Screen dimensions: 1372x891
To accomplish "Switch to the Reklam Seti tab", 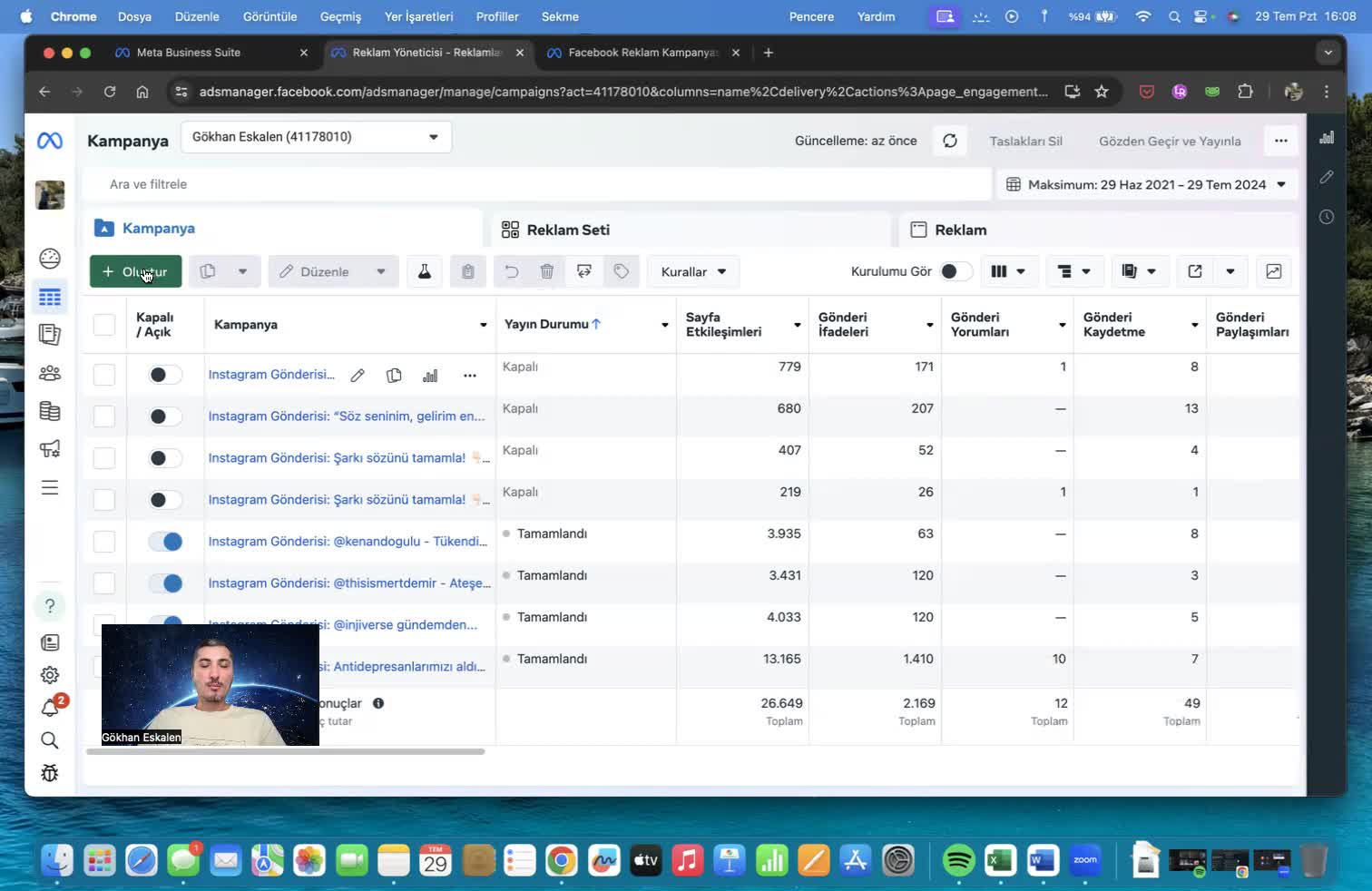I will (x=690, y=230).
